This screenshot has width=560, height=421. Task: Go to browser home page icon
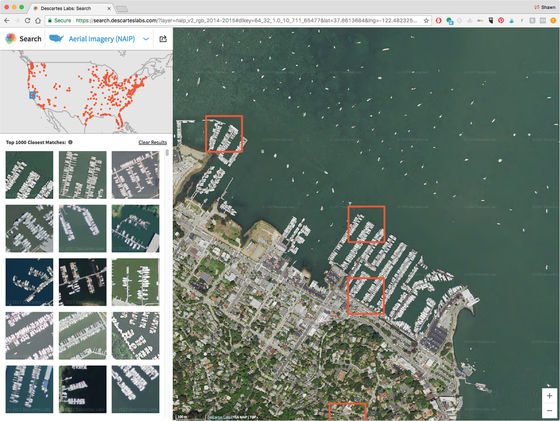[38, 21]
